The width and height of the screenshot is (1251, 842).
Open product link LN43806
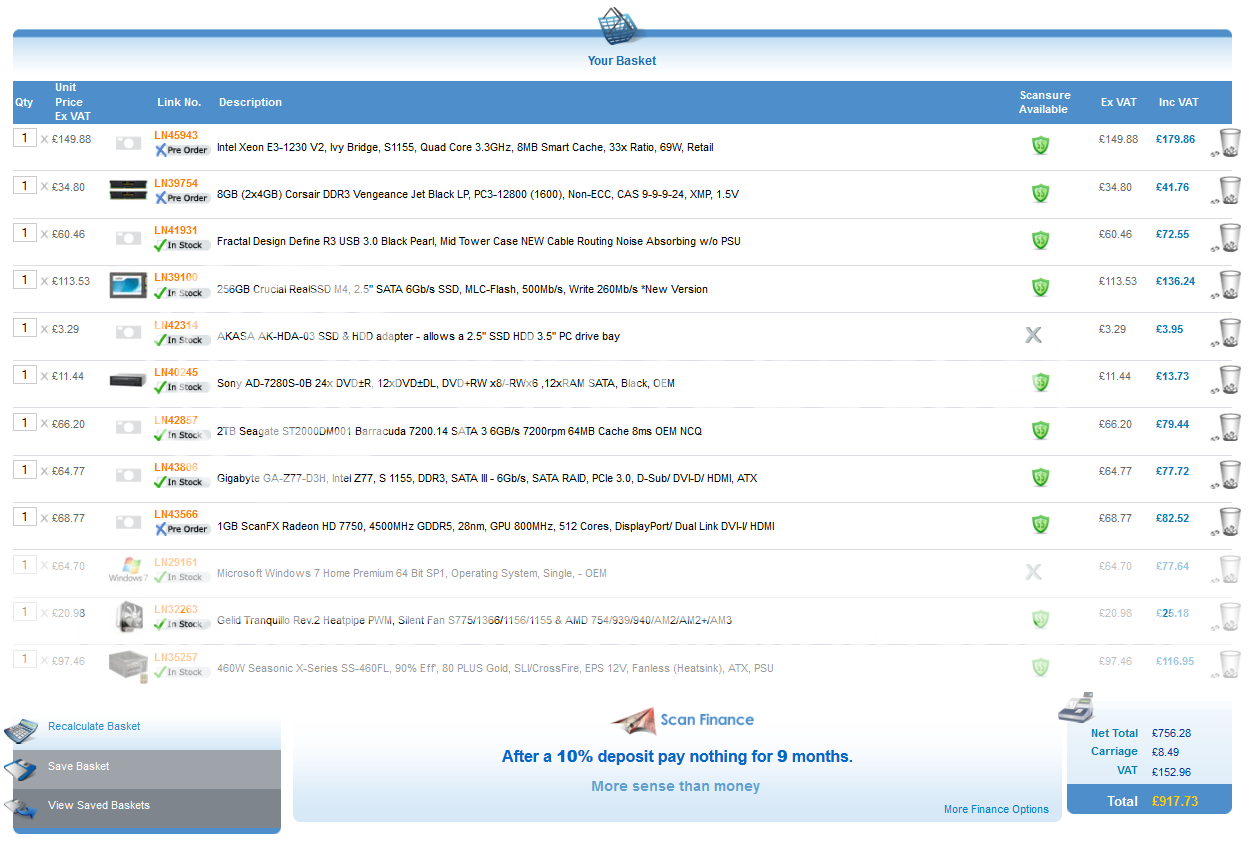coord(176,467)
